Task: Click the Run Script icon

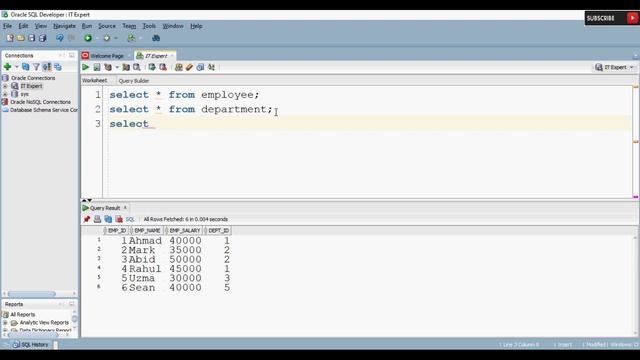Action: click(97, 67)
